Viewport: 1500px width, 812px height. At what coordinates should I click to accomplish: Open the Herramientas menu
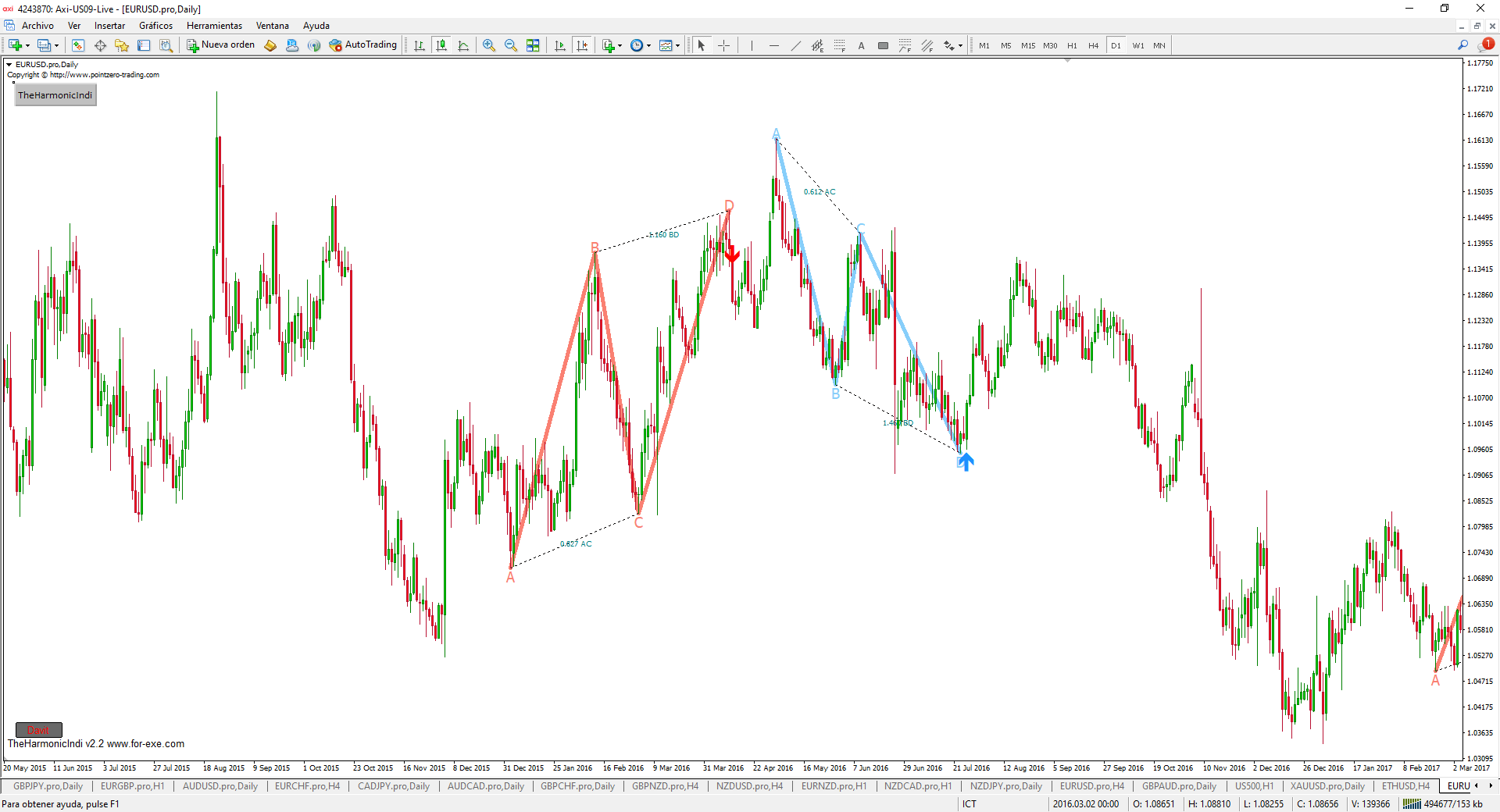[x=214, y=26]
